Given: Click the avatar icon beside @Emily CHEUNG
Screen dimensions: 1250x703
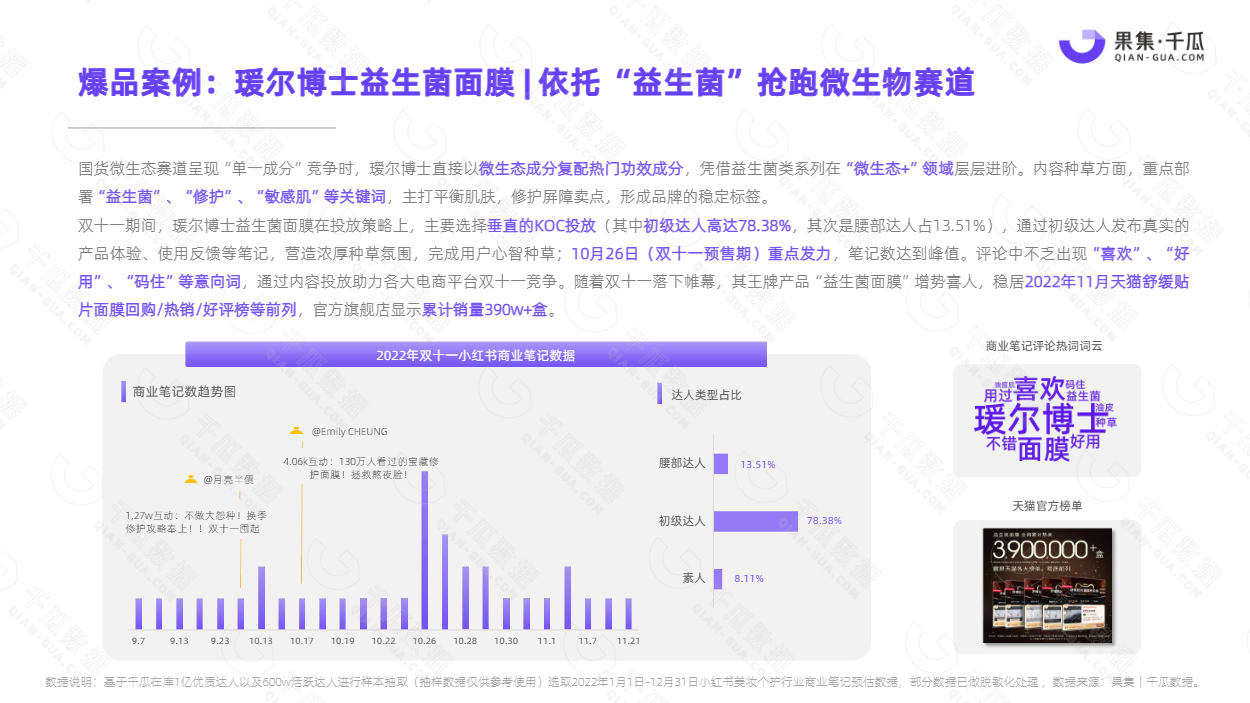Looking at the screenshot, I should [295, 430].
